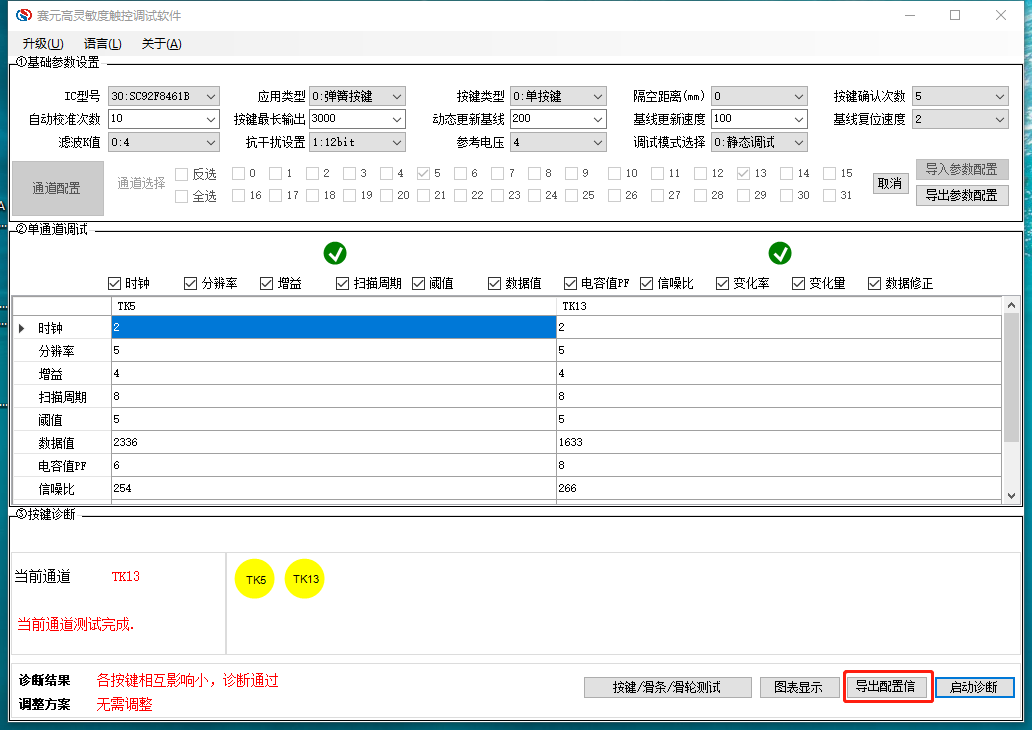The image size is (1032, 730).
Task: Click the 导入参数配置 button
Action: 962,169
